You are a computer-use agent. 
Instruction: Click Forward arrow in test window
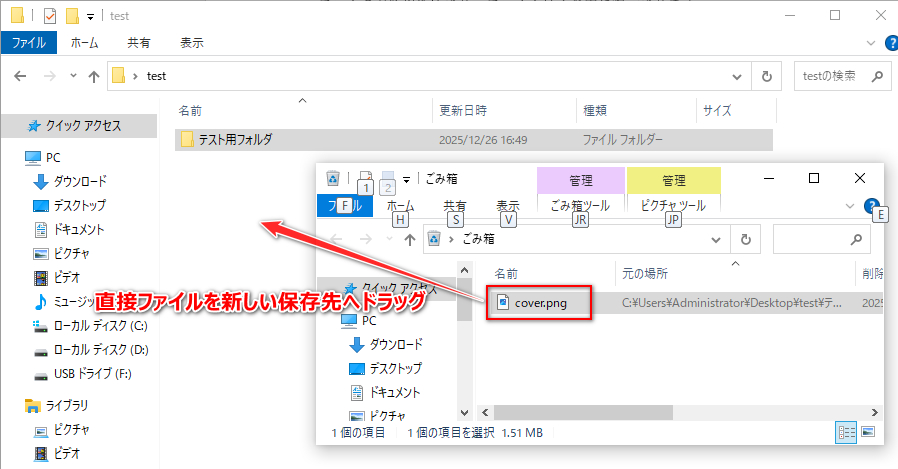(50, 76)
